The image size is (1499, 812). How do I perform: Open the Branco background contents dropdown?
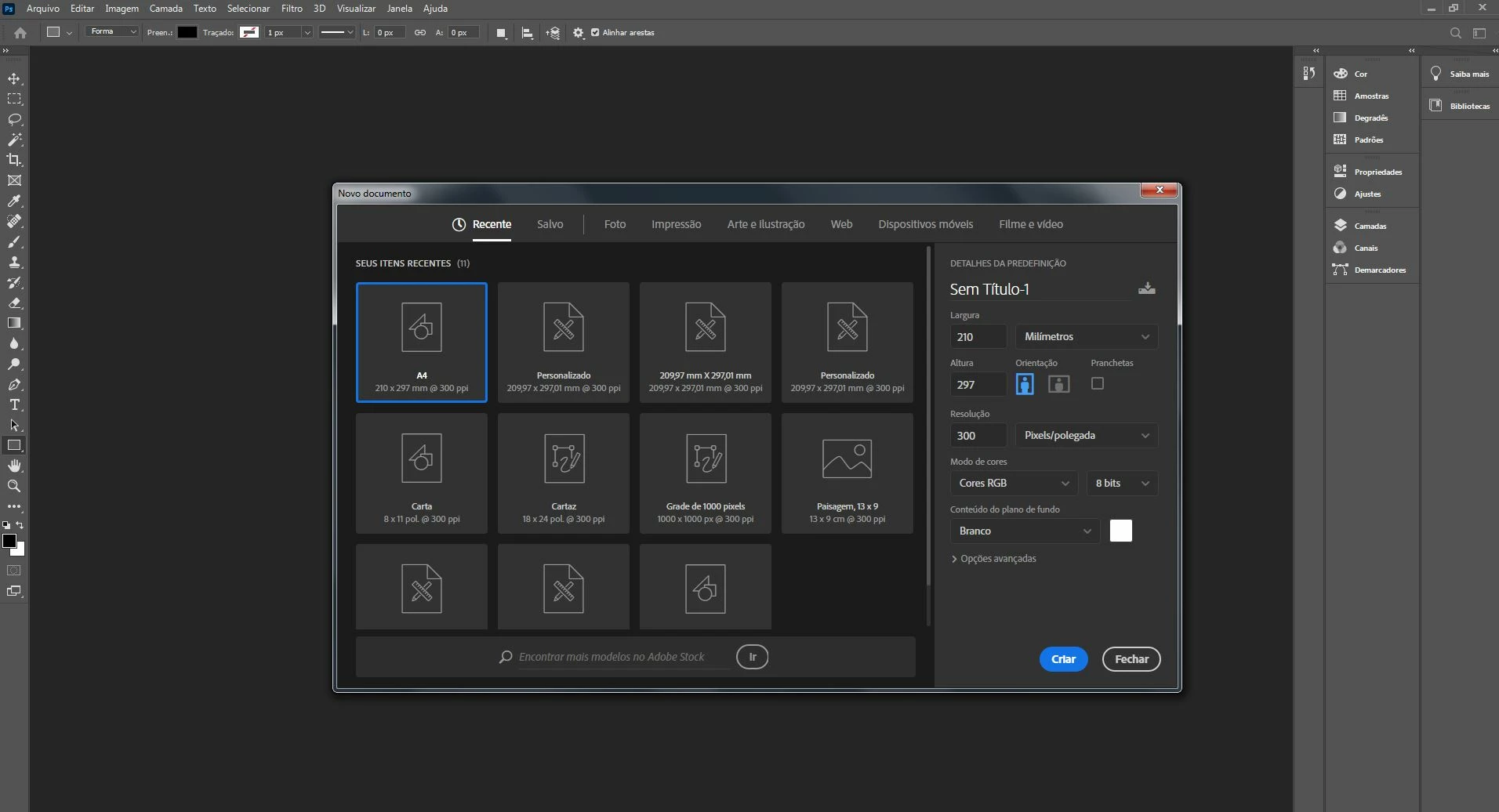(1025, 531)
